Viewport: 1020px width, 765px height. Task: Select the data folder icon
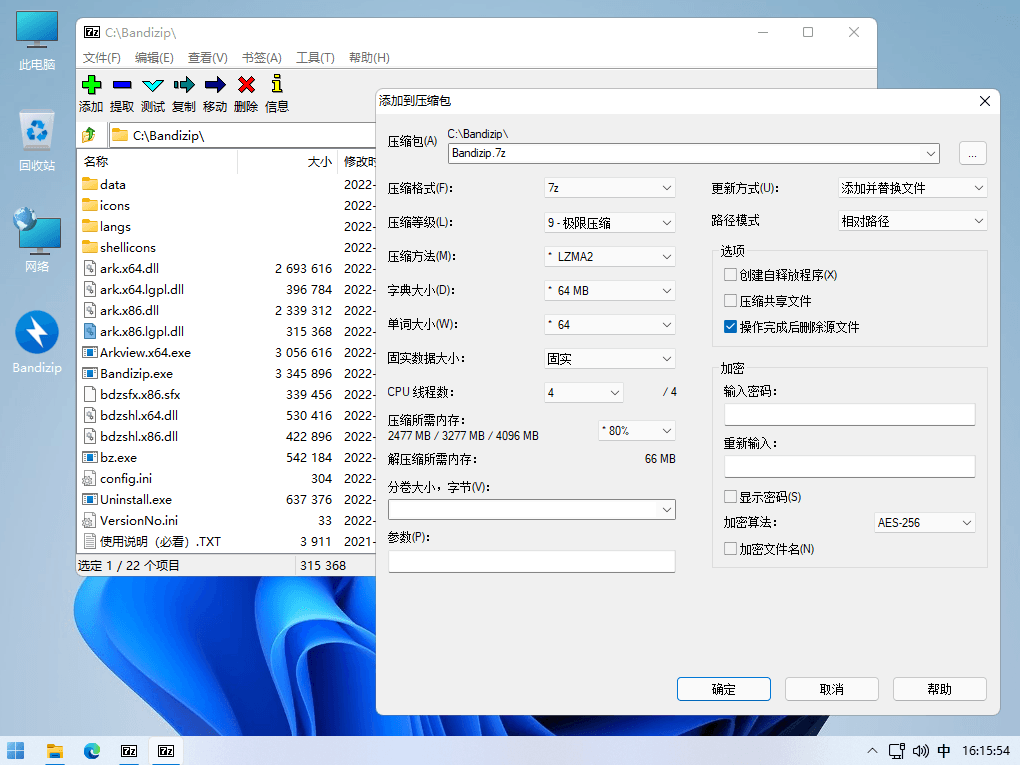90,184
